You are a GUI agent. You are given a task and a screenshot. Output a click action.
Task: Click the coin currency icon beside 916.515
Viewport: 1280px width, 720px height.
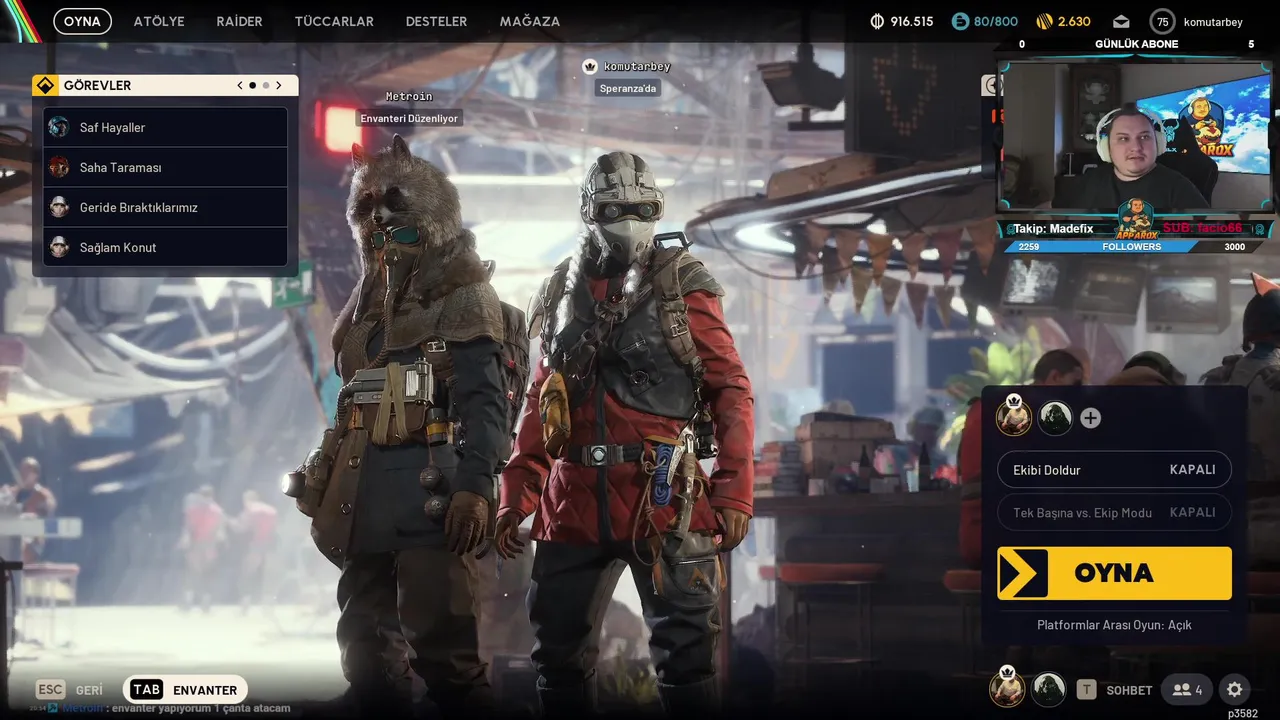pos(877,21)
